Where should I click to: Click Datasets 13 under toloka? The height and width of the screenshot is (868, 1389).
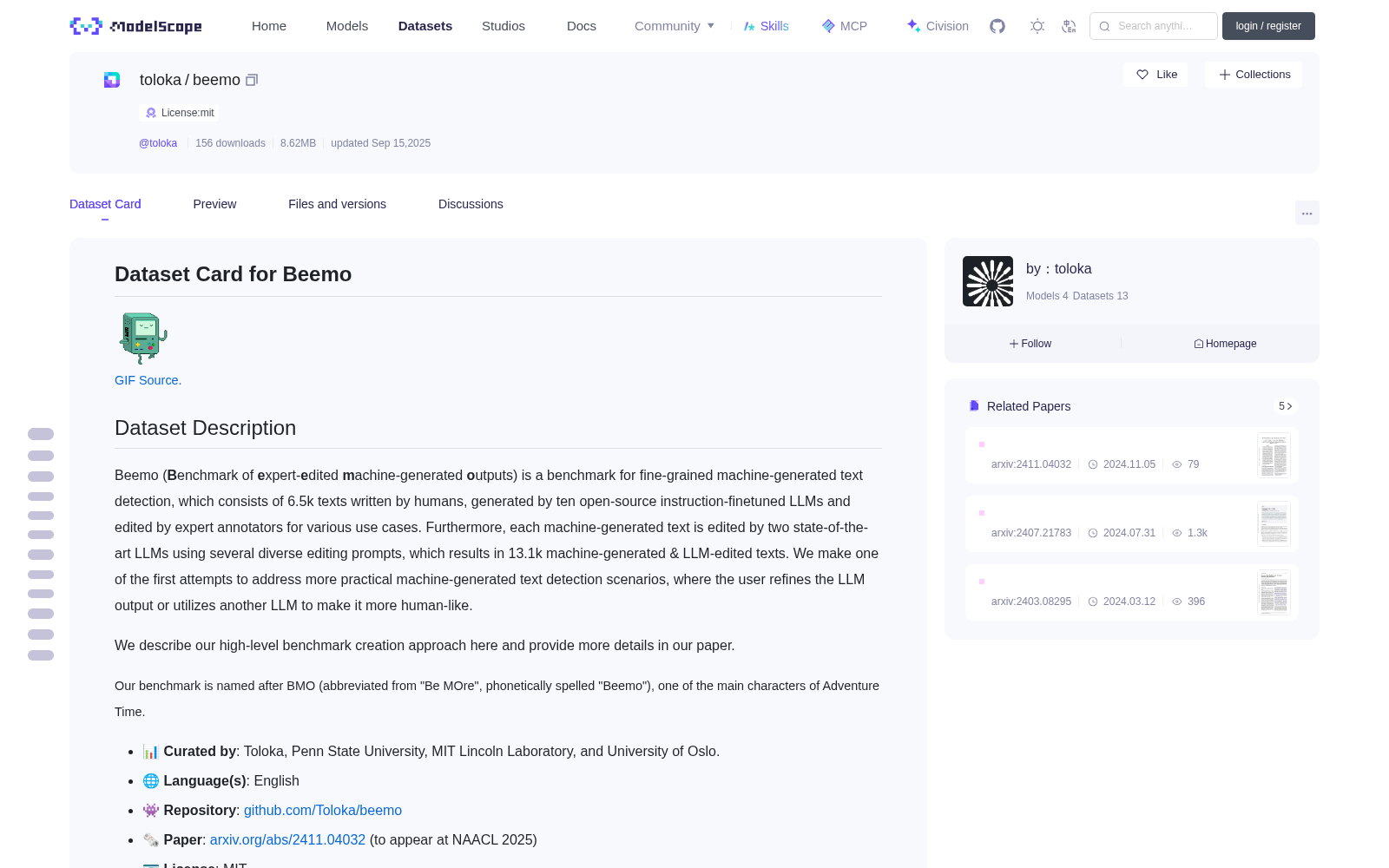click(x=1101, y=296)
